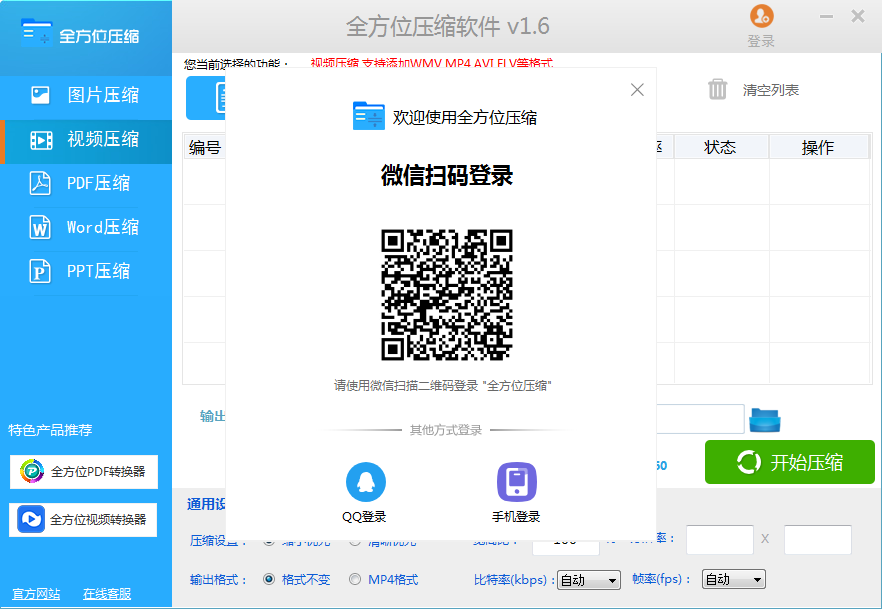This screenshot has width=882, height=609.
Task: Choose phone login icon
Action: point(516,482)
